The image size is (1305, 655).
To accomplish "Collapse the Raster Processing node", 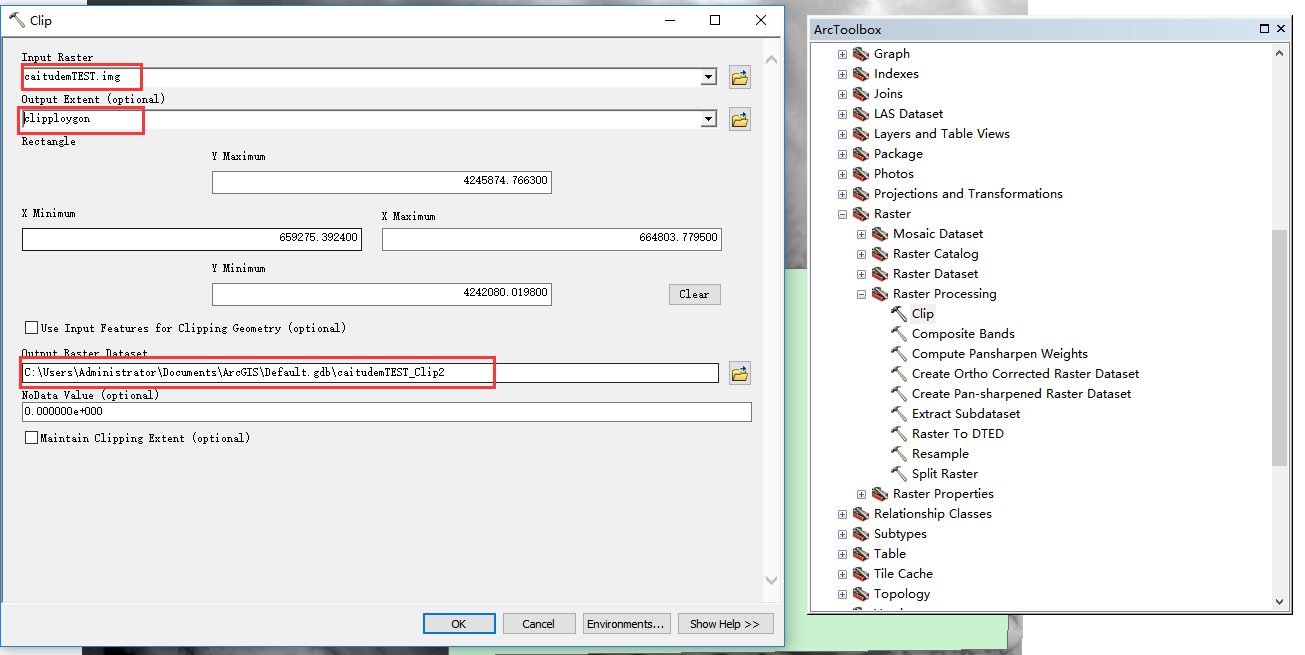I will point(862,294).
